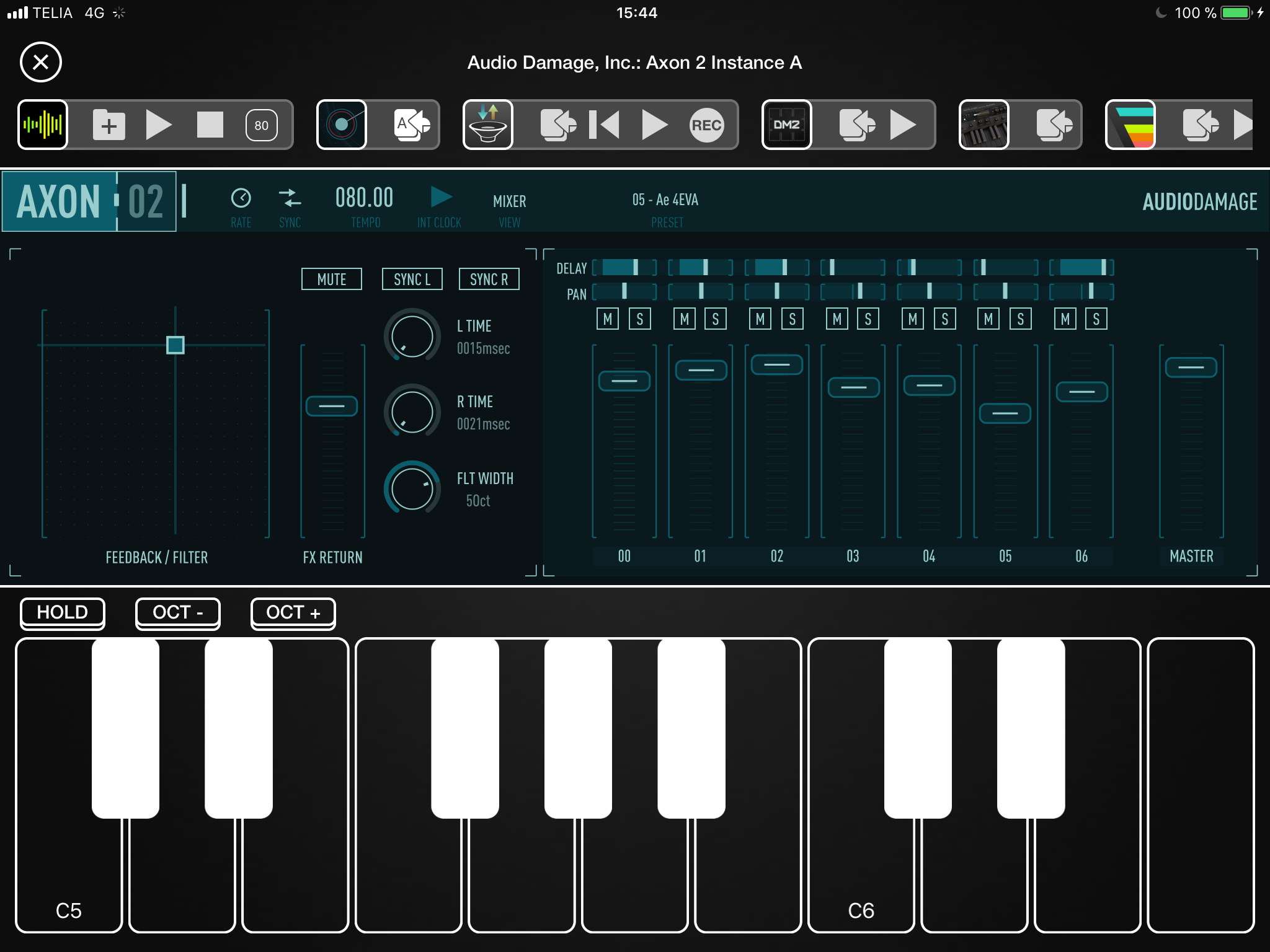Open the tempo 80 indicator
Screen dimensions: 1270x952
point(262,125)
